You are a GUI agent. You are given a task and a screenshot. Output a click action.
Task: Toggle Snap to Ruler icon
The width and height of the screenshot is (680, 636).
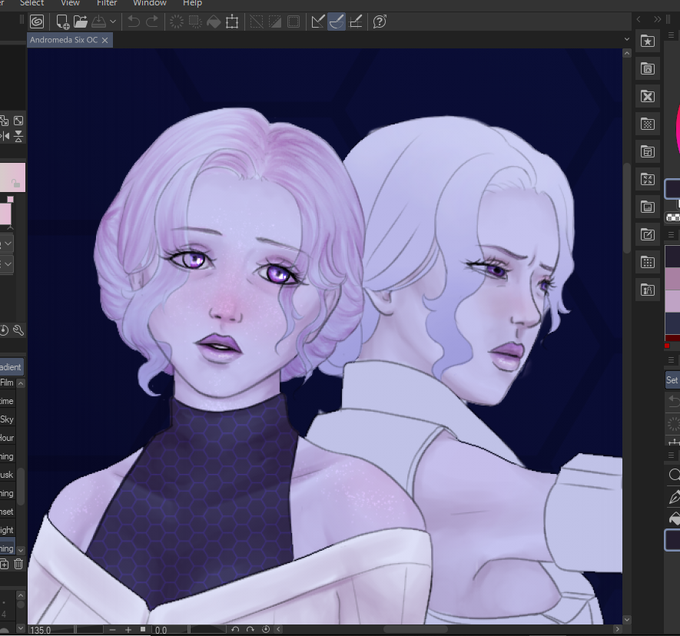(318, 21)
